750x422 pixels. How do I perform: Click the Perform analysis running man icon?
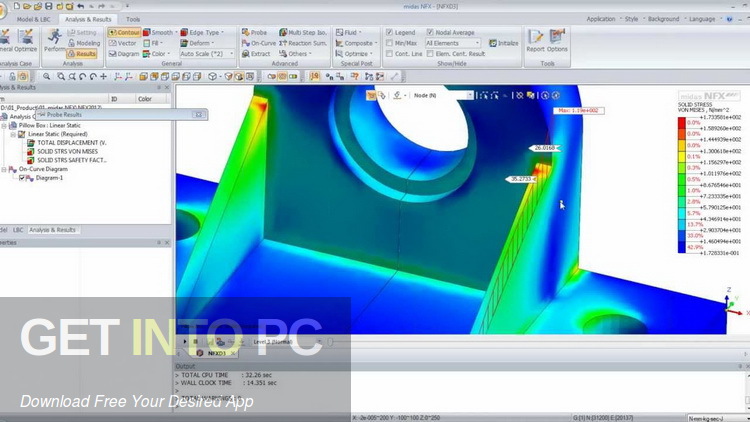coord(54,41)
